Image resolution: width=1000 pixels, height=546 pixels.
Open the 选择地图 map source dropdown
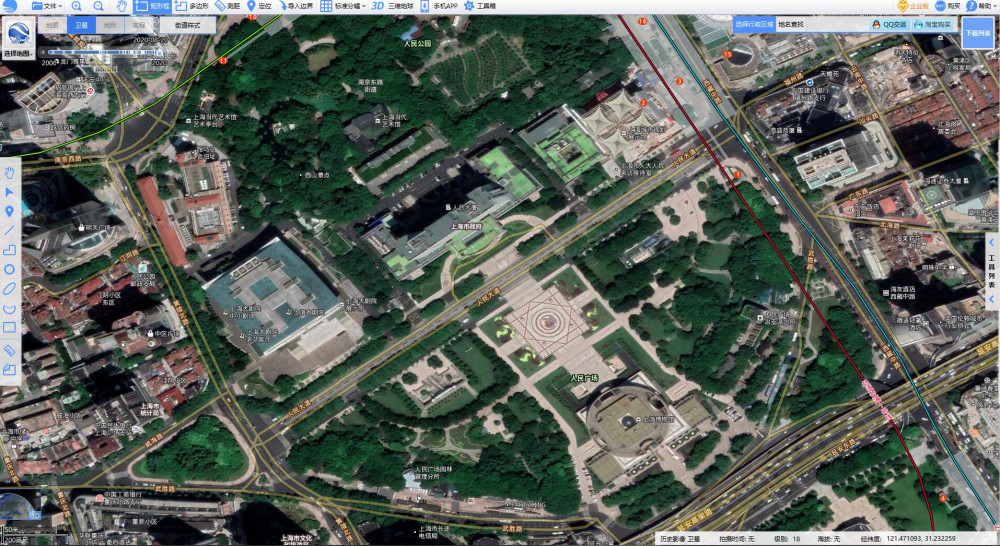pyautogui.click(x=18, y=38)
